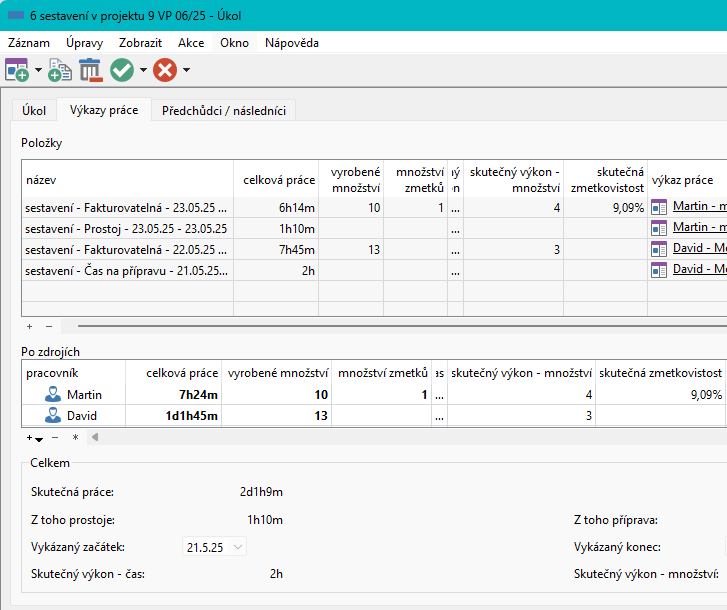727x610 pixels.
Task: Click ellipsis button in Čas na přípravu row
Action: (455, 271)
